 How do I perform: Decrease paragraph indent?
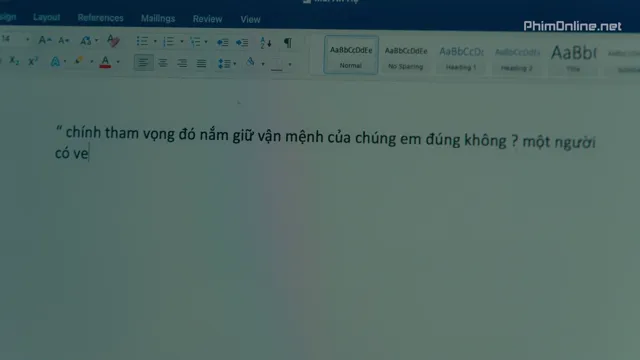222,42
